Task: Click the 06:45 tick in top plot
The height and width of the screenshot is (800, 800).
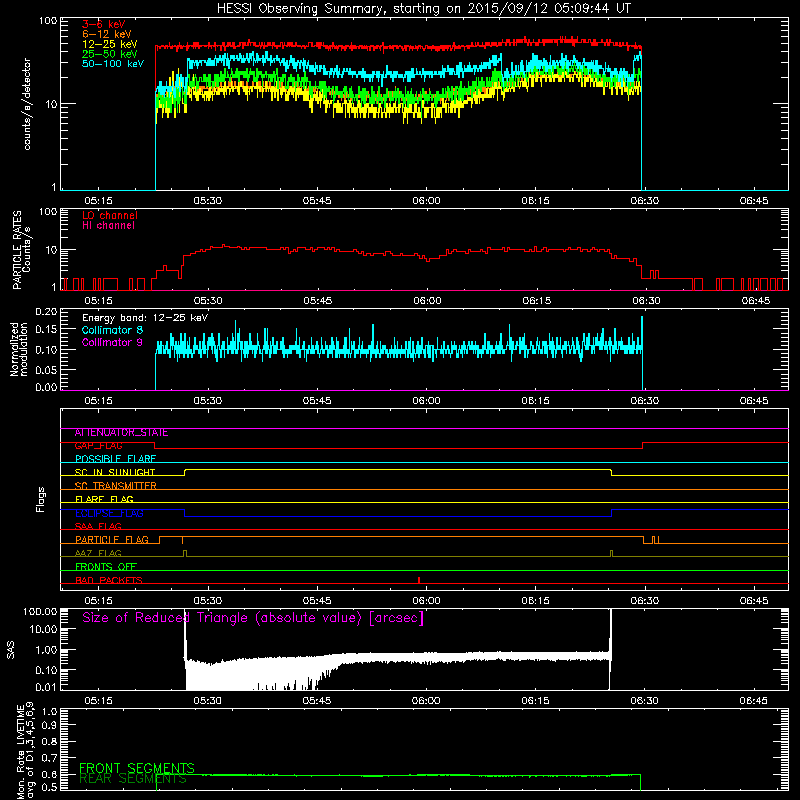Action: pyautogui.click(x=754, y=201)
